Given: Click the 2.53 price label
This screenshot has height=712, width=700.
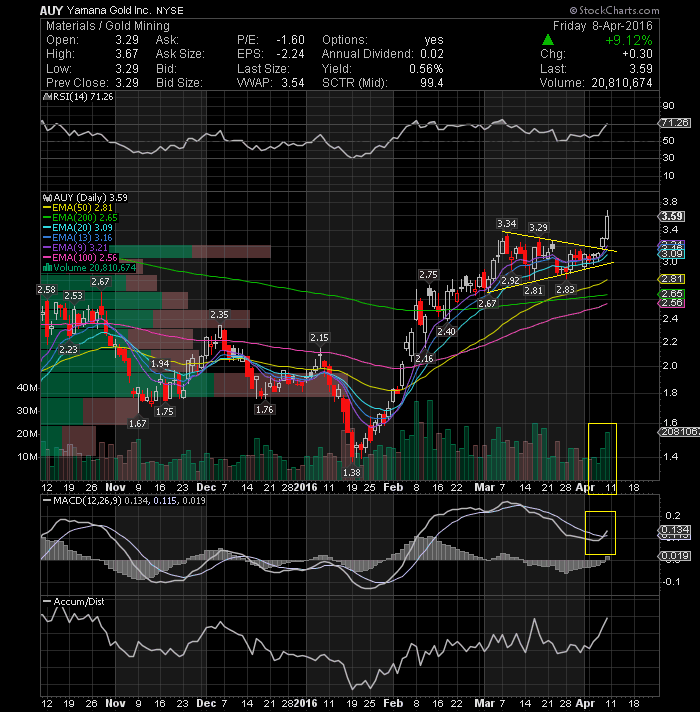Looking at the screenshot, I should (73, 296).
